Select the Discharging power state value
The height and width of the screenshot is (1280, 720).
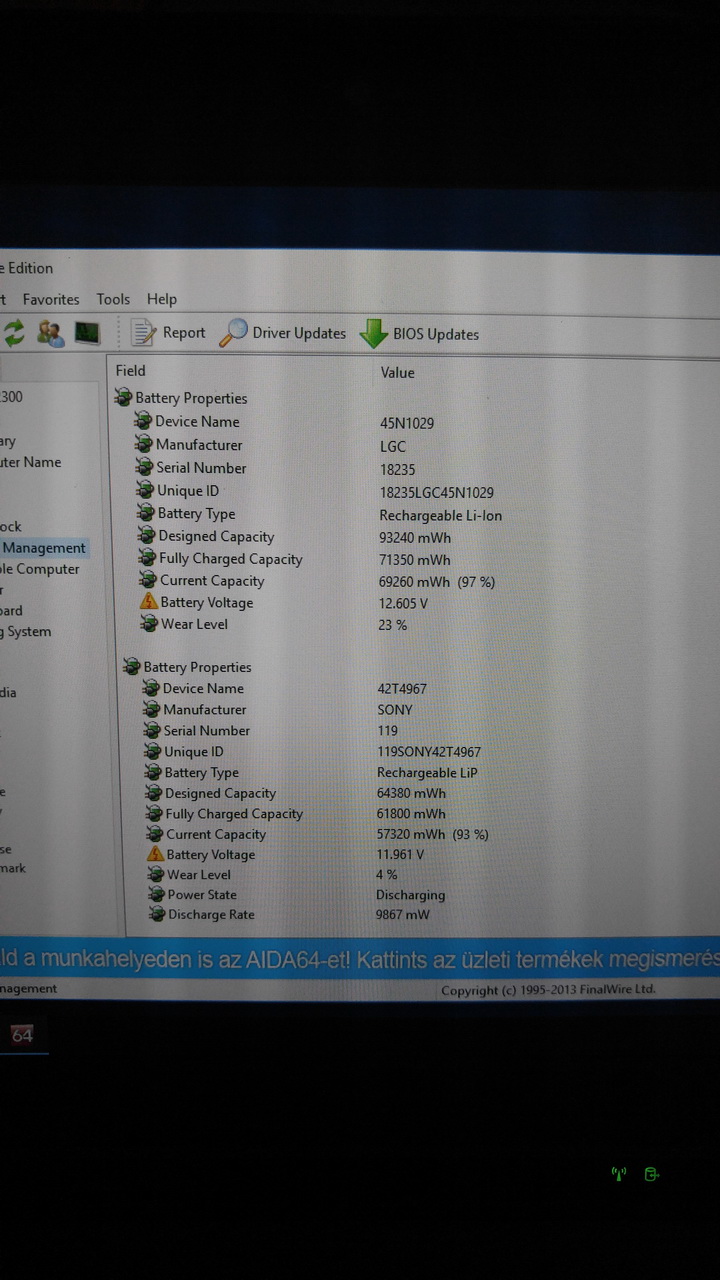(x=411, y=895)
